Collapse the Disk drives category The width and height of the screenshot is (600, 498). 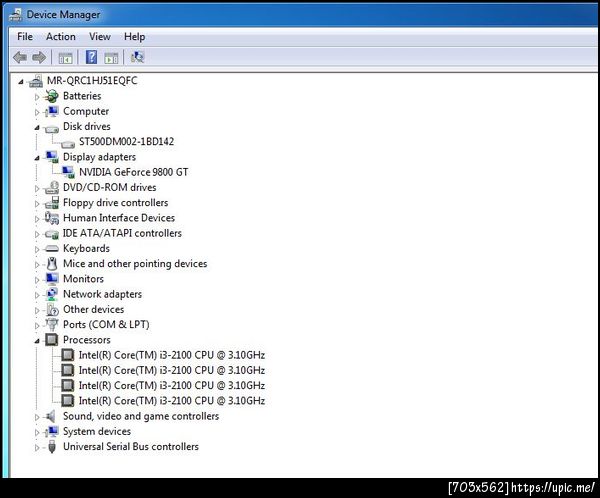[37, 127]
